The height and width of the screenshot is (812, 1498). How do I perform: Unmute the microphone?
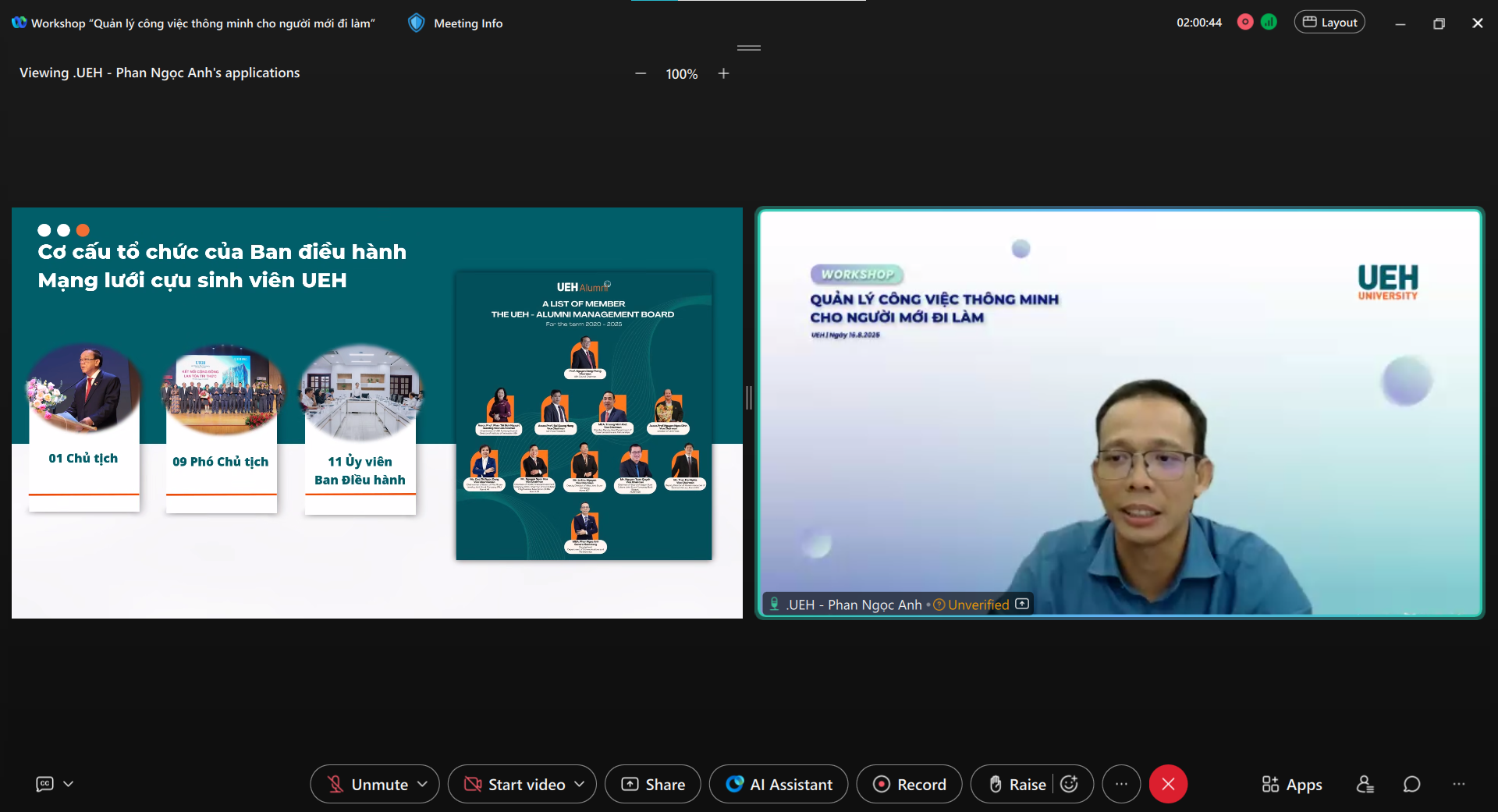[x=367, y=784]
